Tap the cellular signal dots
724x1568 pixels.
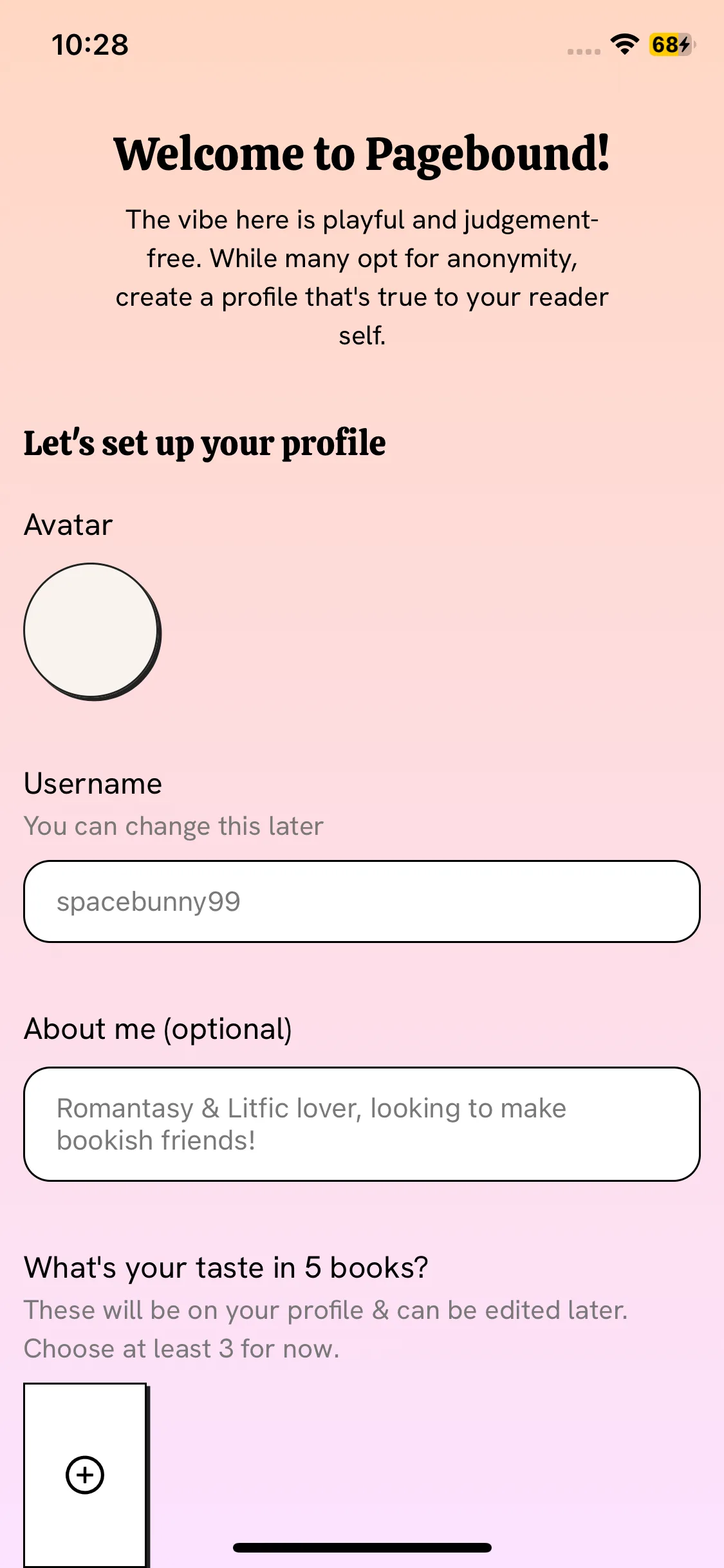pyautogui.click(x=584, y=51)
